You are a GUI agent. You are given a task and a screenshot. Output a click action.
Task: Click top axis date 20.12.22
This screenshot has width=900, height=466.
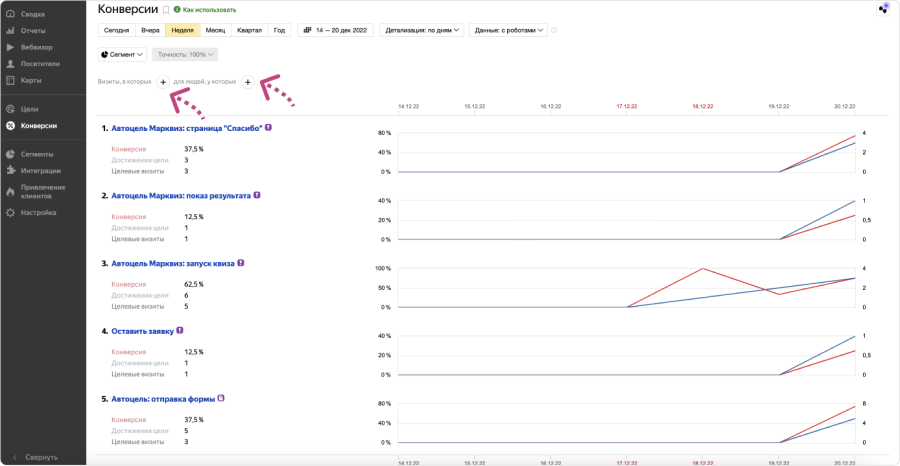click(x=846, y=106)
